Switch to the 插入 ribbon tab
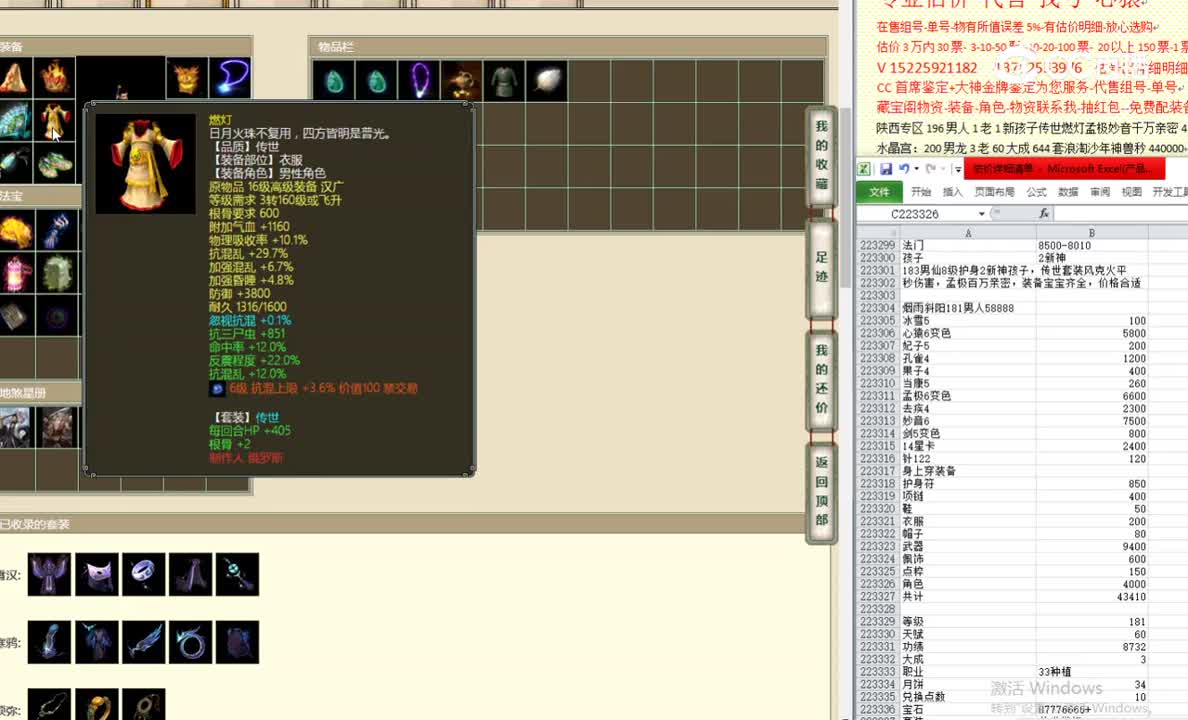Viewport: 1188px width, 720px height. (x=952, y=192)
